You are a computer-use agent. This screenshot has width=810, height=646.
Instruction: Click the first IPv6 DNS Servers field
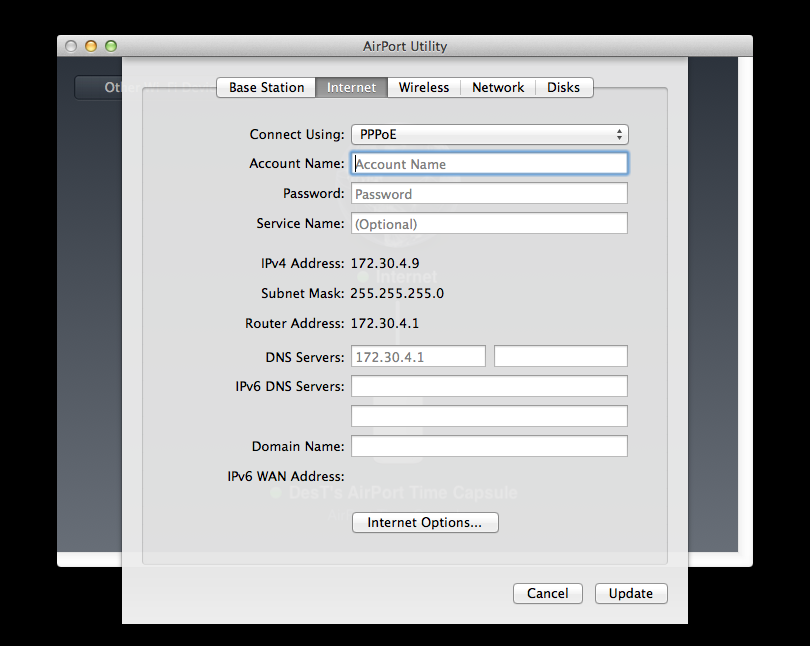click(x=489, y=386)
